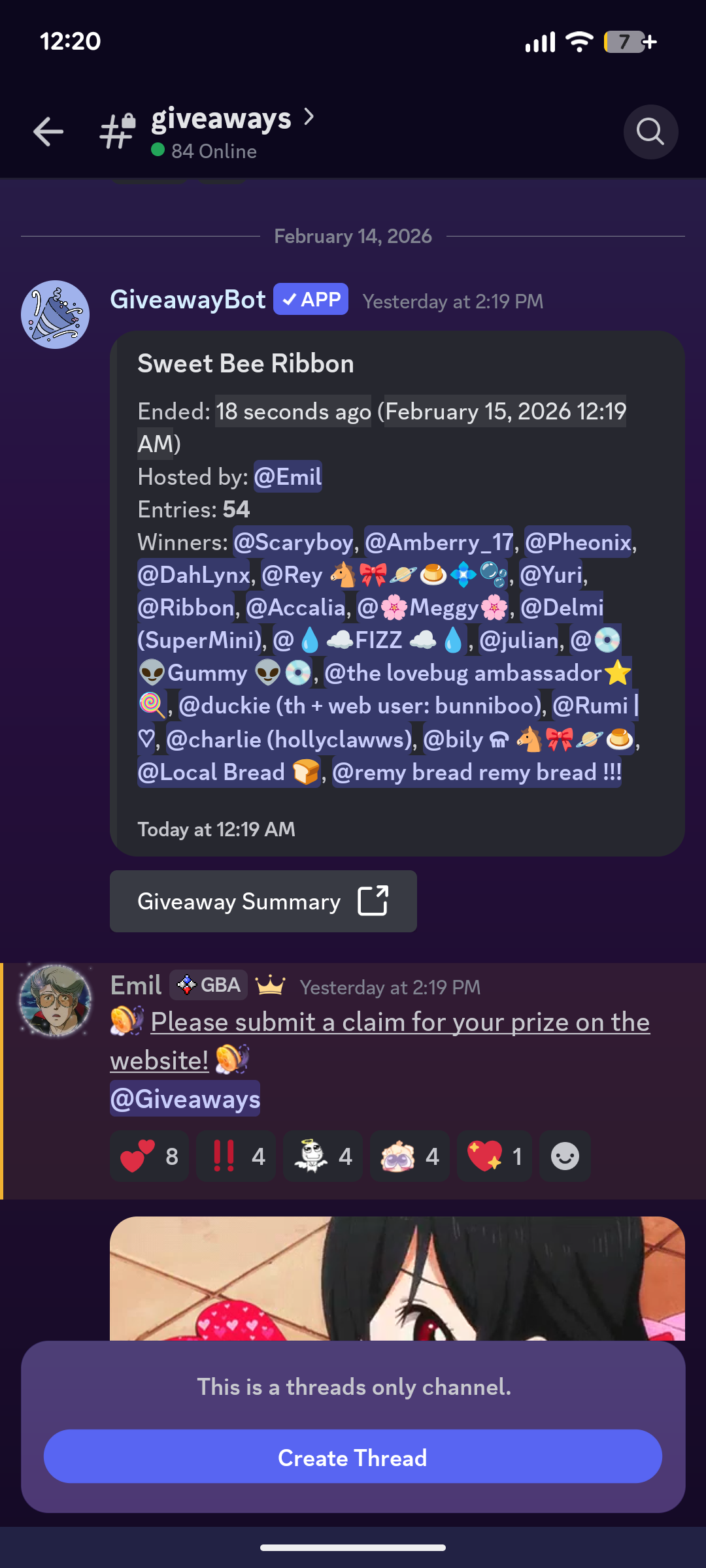
Task: Tap the GBA server tag badge
Action: click(209, 985)
